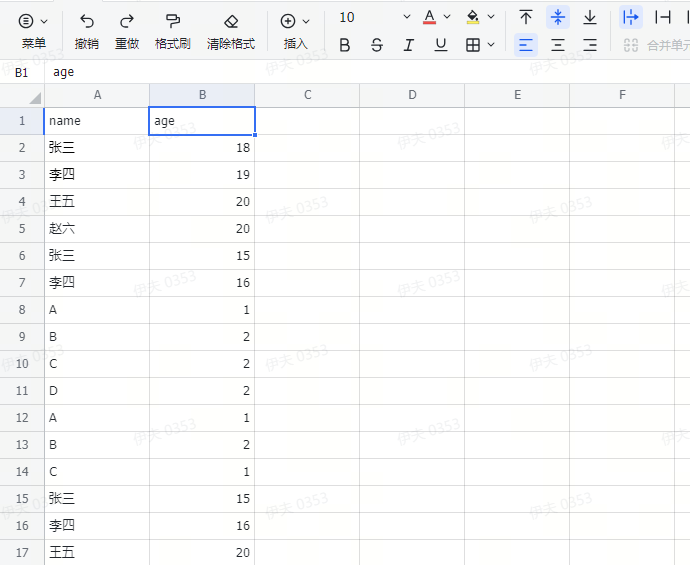Toggle strikethrough formatting
Screen dimensions: 690x565
click(x=377, y=45)
